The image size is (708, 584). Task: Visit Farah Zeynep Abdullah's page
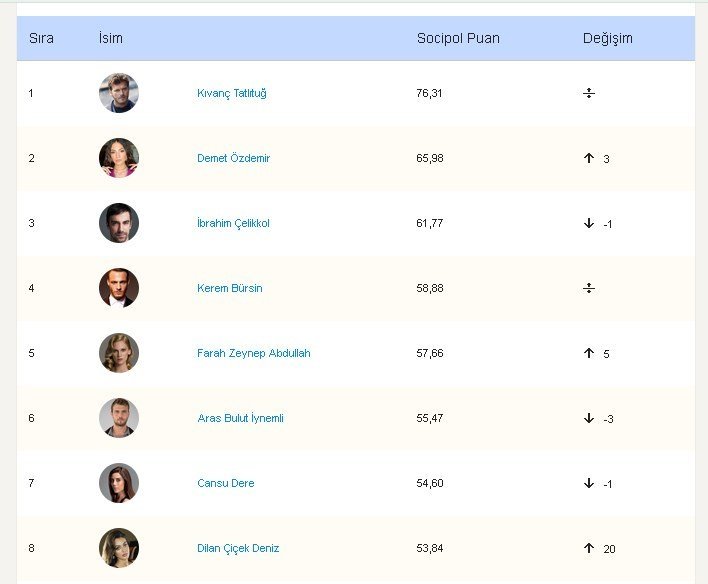[254, 353]
